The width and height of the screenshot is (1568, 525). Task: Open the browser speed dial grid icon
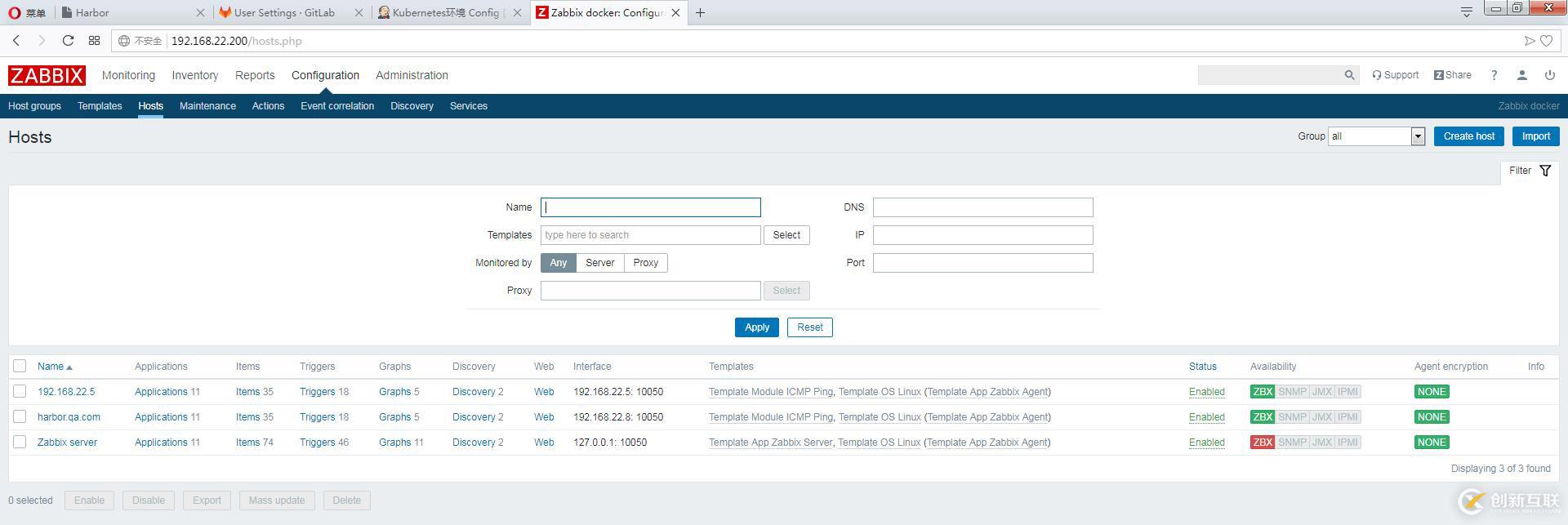click(x=94, y=41)
